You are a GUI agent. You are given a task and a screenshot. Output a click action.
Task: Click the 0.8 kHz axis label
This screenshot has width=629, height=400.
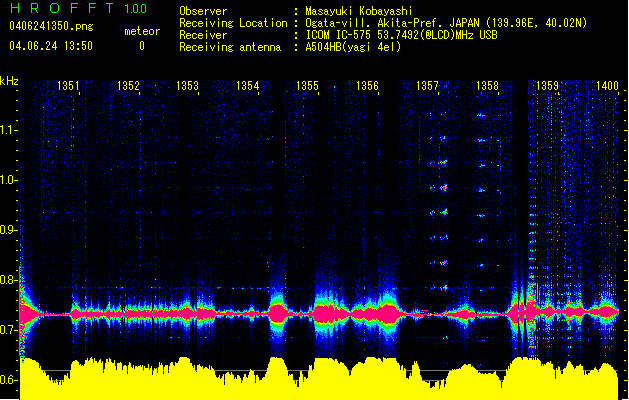pos(8,280)
